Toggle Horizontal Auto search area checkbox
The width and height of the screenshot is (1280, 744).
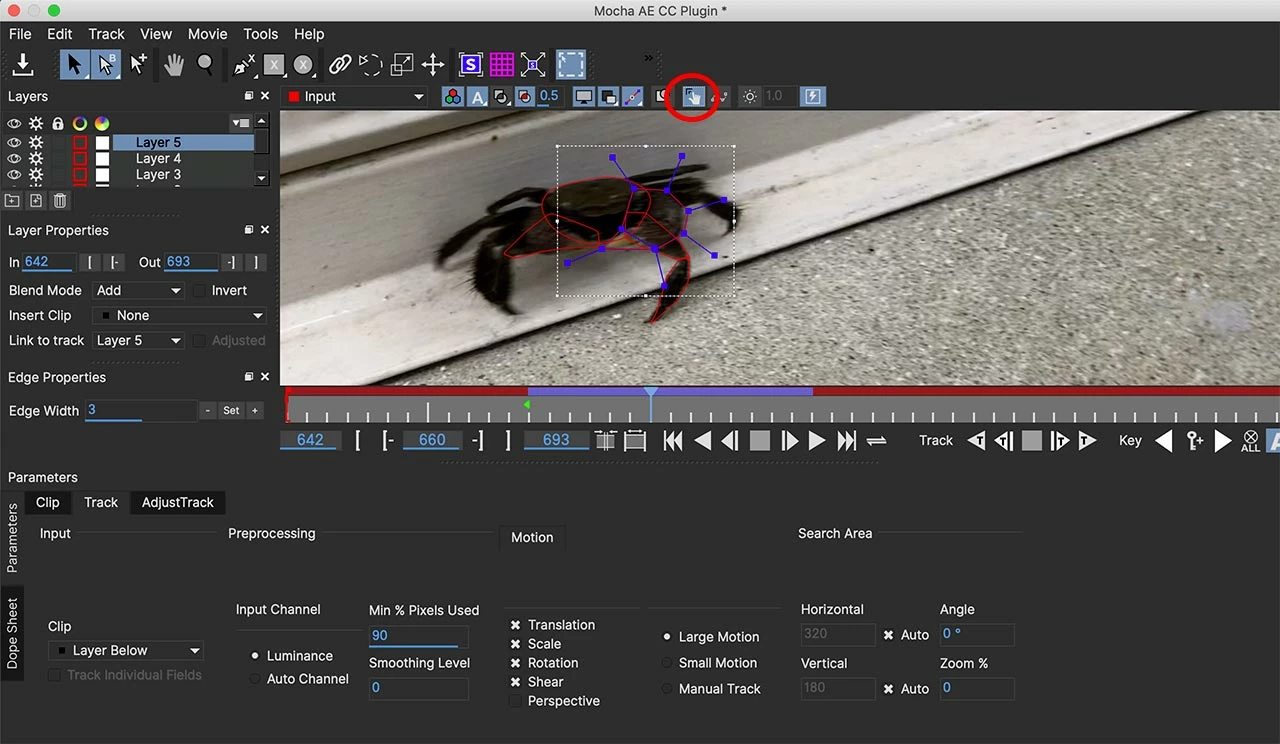889,635
